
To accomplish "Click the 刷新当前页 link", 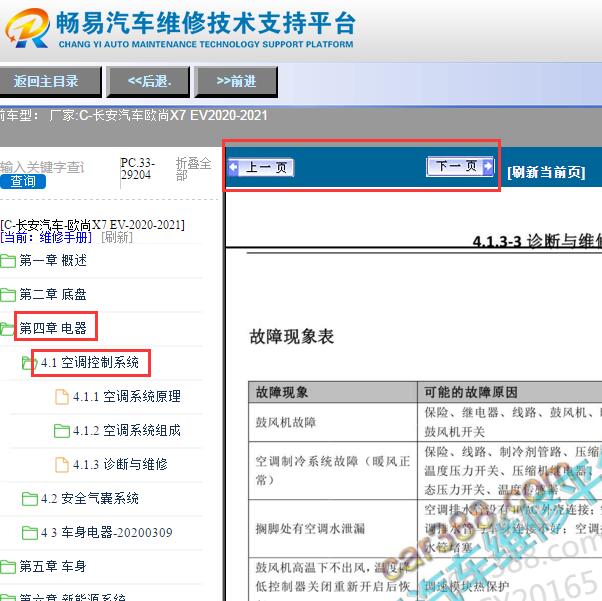I will click(x=546, y=172).
